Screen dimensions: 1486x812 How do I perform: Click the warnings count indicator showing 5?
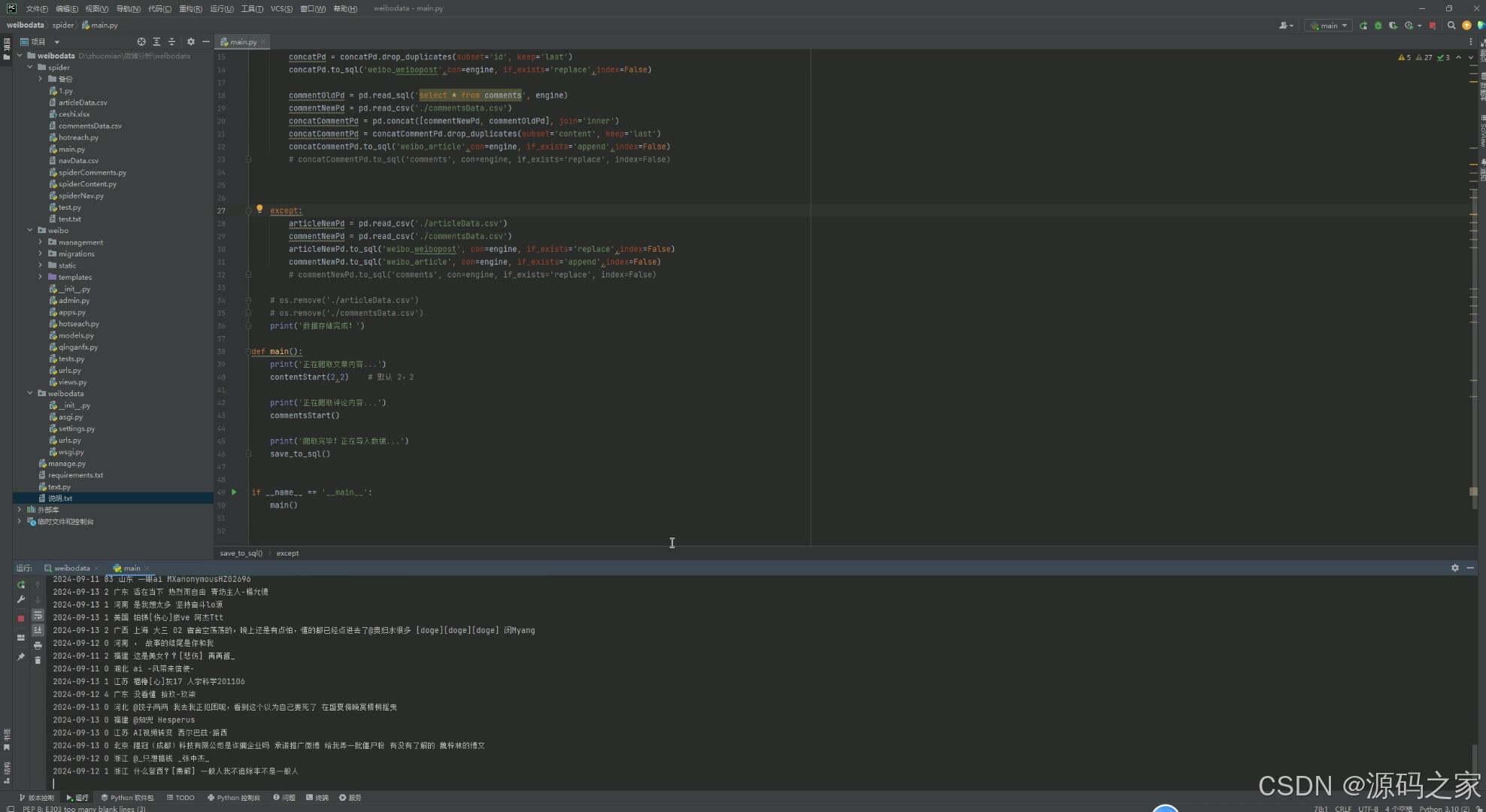point(1404,57)
